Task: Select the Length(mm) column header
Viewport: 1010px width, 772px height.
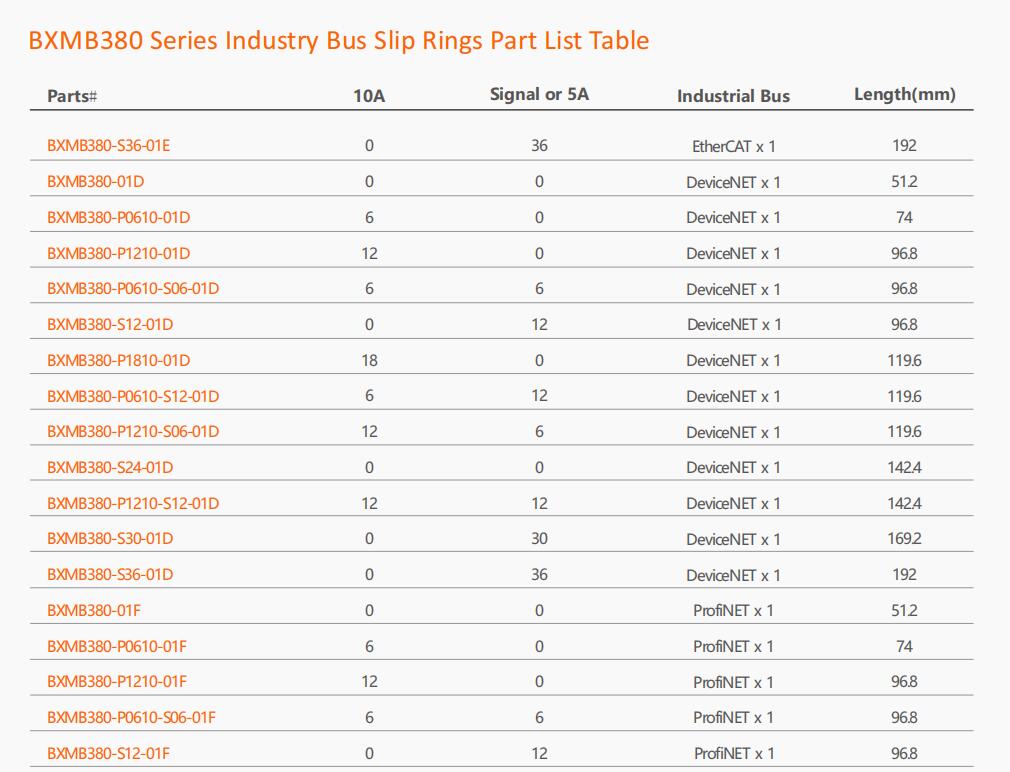Action: click(904, 95)
